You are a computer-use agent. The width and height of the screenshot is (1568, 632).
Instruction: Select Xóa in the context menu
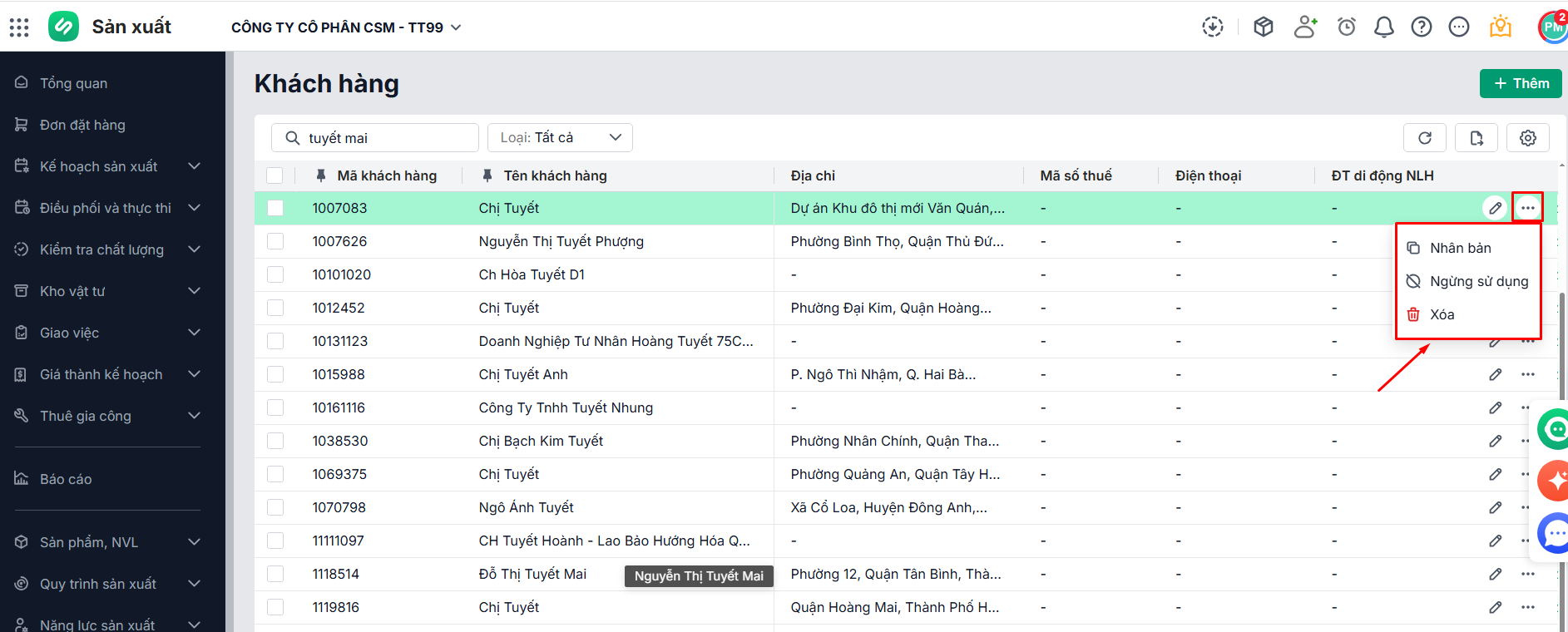1442,314
